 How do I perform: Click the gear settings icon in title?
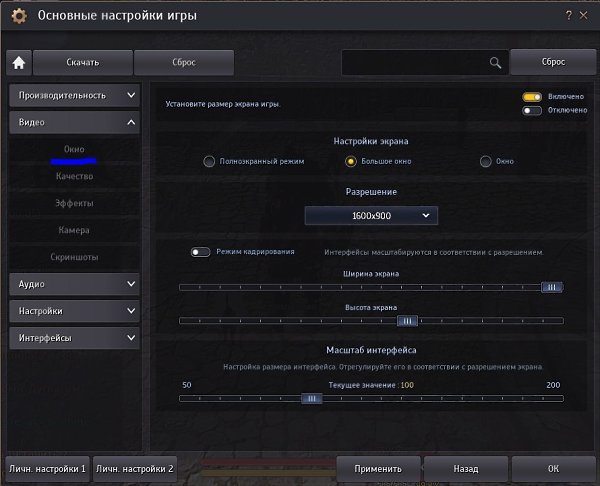tap(18, 17)
